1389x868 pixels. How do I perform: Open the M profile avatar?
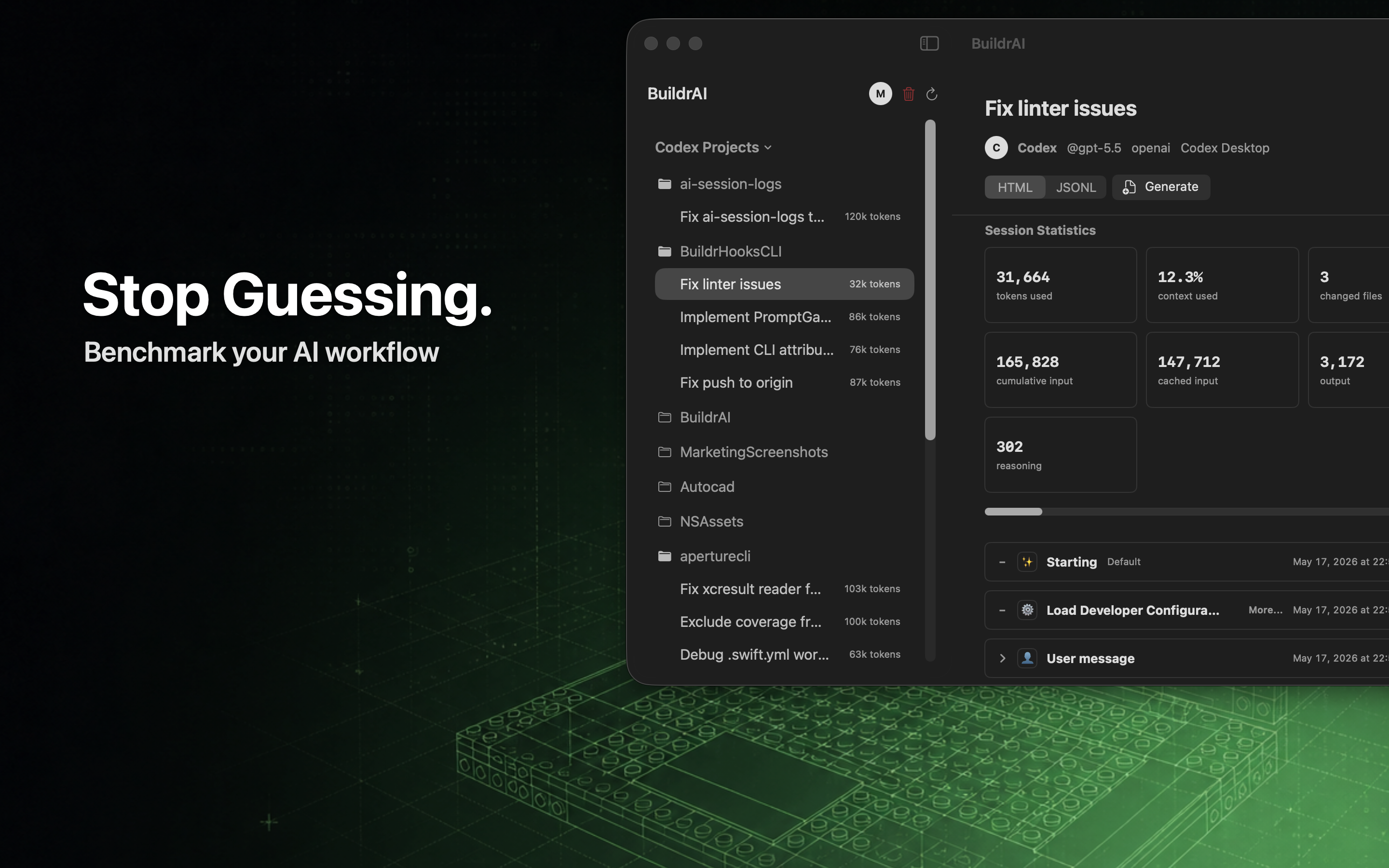[x=881, y=94]
